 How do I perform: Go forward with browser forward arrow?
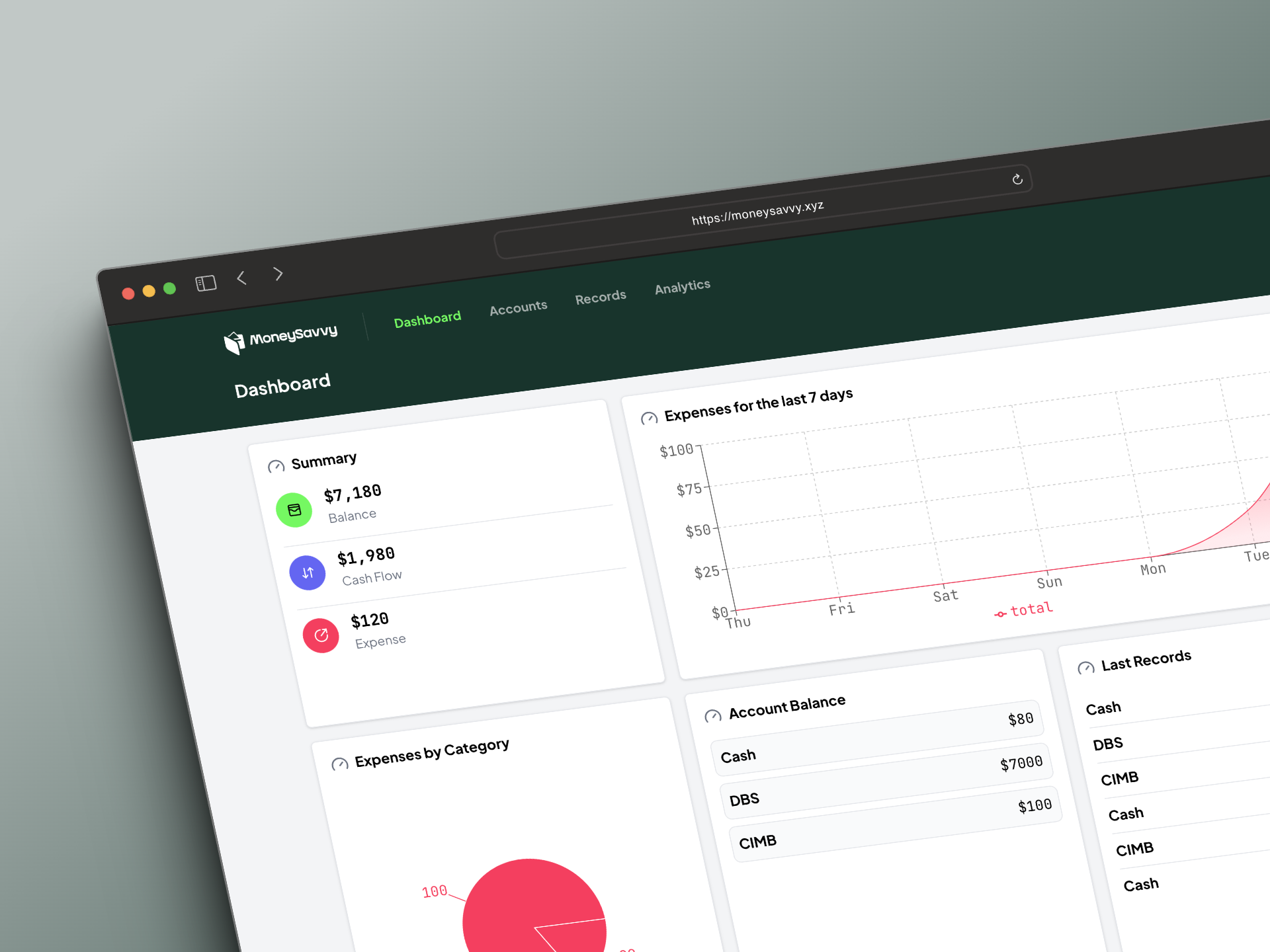tap(278, 274)
